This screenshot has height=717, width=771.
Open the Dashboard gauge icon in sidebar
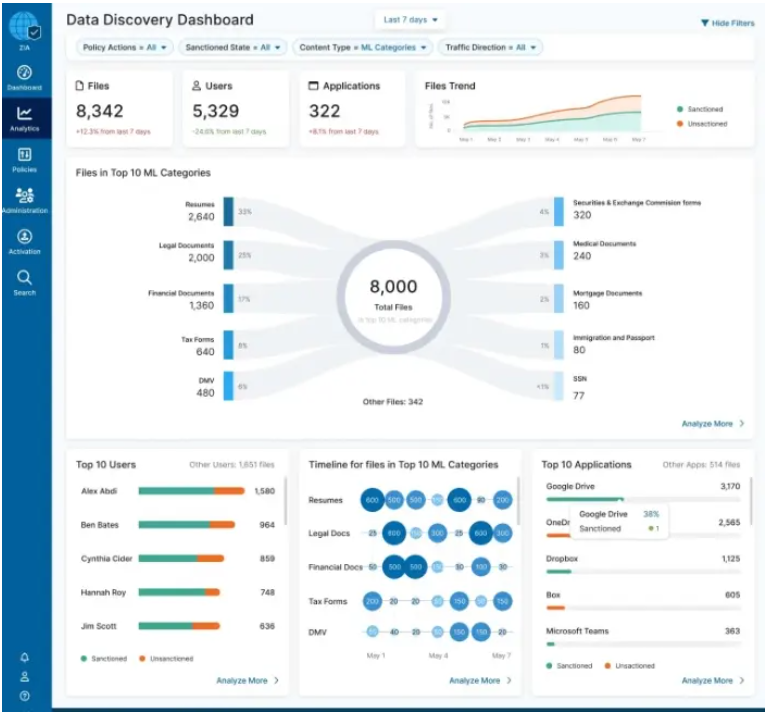pyautogui.click(x=24, y=72)
